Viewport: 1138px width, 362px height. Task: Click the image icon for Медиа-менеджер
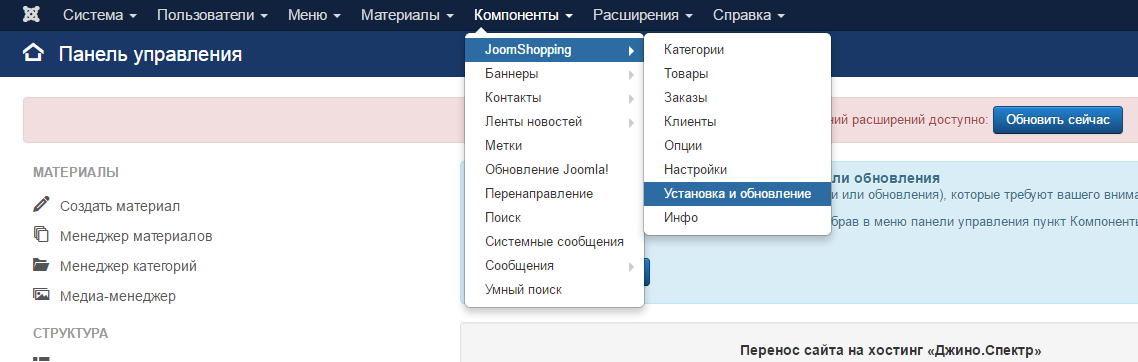pos(41,295)
